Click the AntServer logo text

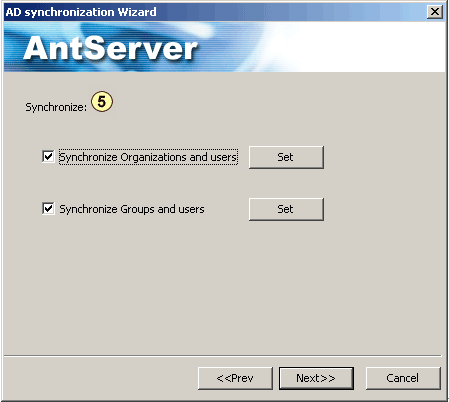(111, 49)
